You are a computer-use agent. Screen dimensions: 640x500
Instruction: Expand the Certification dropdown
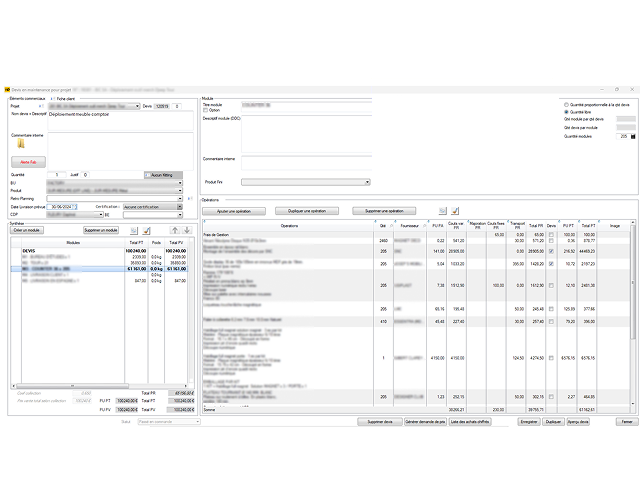point(180,207)
